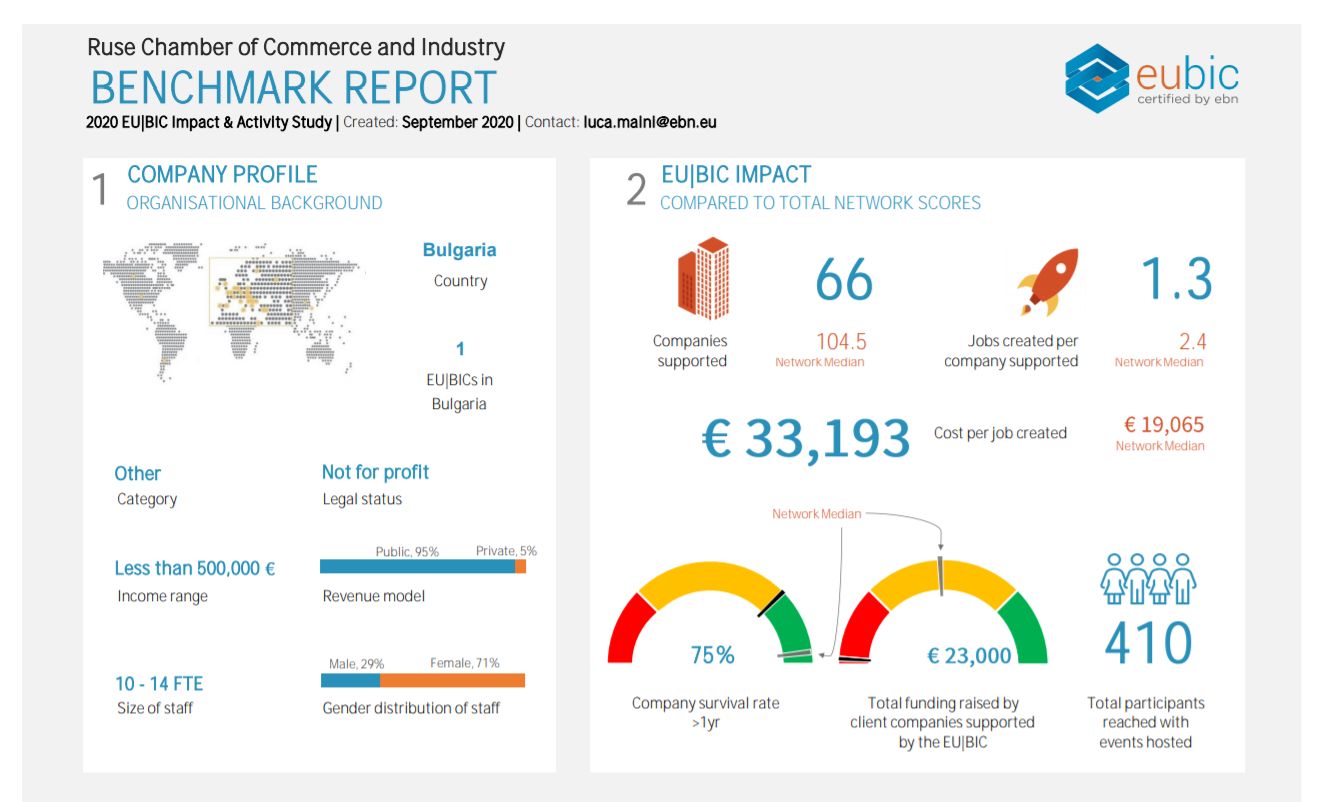The width and height of the screenshot is (1327, 802).
Task: Click the orange Private 5% revenue segment
Action: [x=520, y=566]
